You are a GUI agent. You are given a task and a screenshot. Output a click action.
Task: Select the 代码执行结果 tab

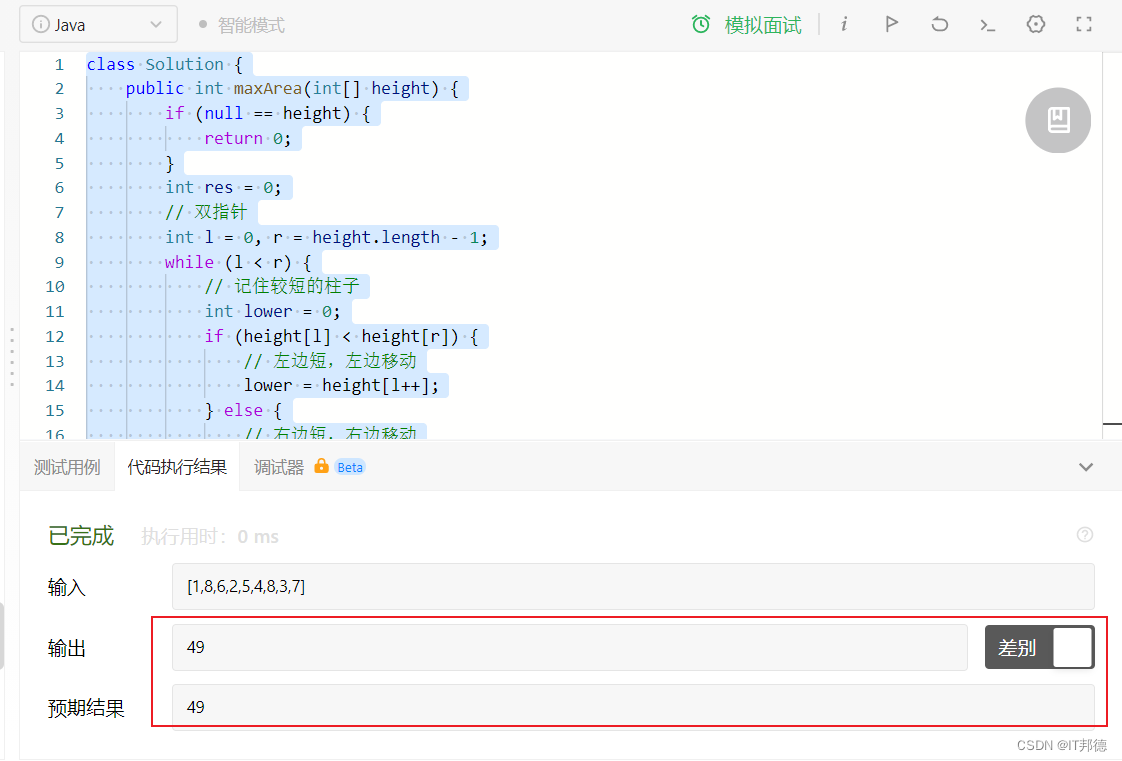click(177, 467)
